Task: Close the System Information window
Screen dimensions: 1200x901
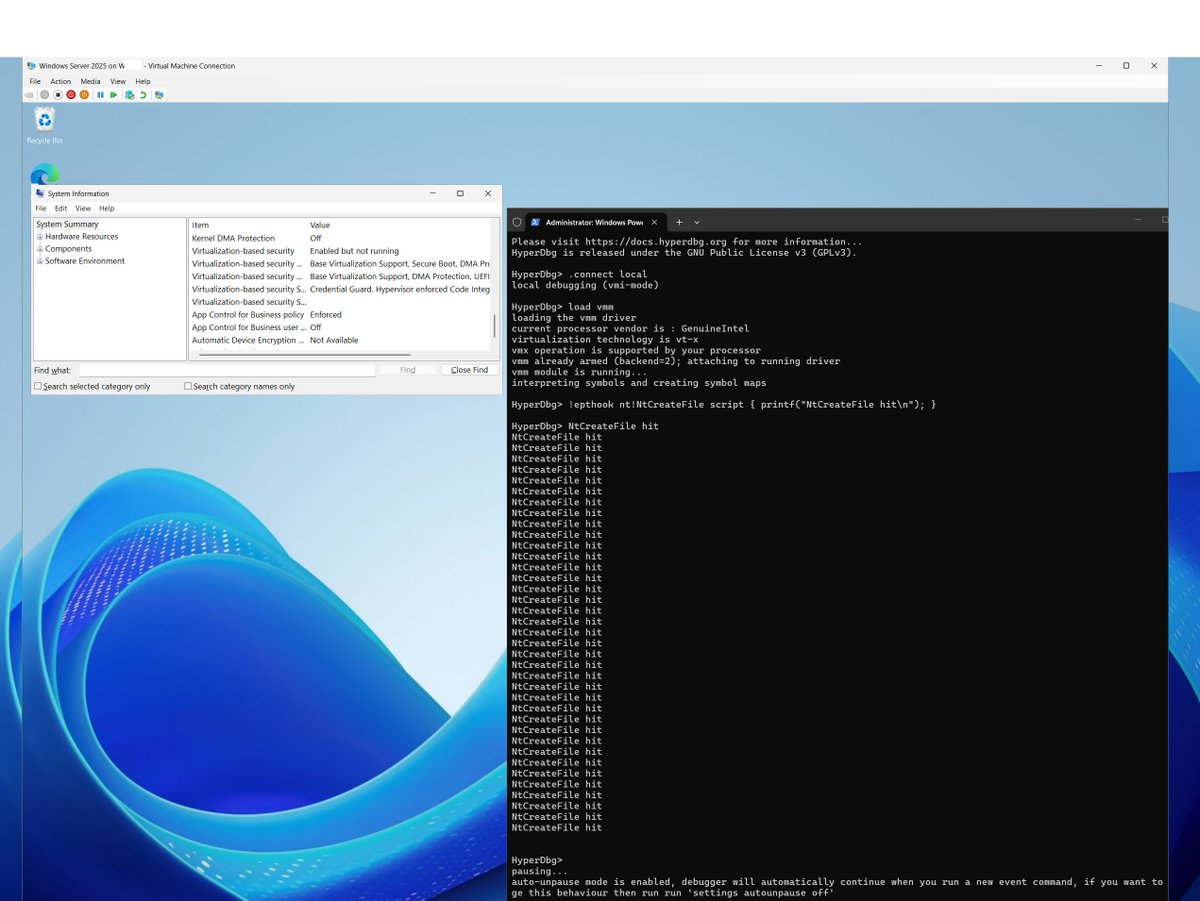Action: pyautogui.click(x=488, y=193)
